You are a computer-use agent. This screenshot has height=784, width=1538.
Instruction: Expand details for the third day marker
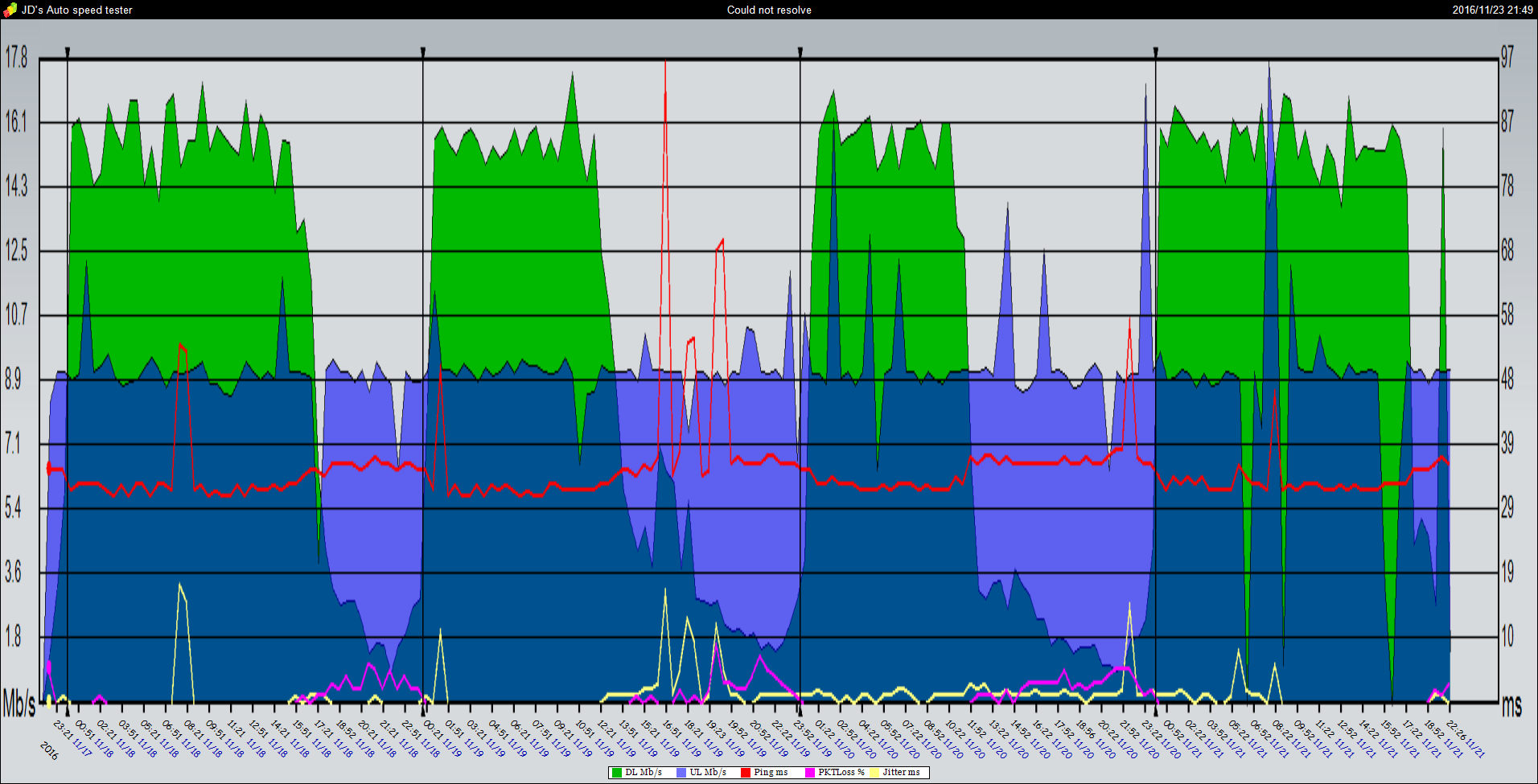tap(800, 51)
